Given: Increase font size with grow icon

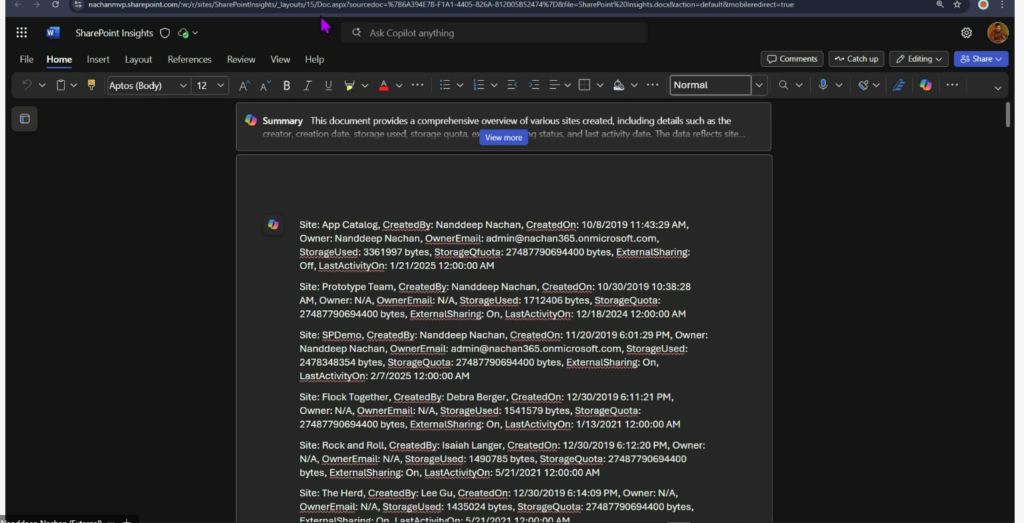Looking at the screenshot, I should (x=244, y=85).
